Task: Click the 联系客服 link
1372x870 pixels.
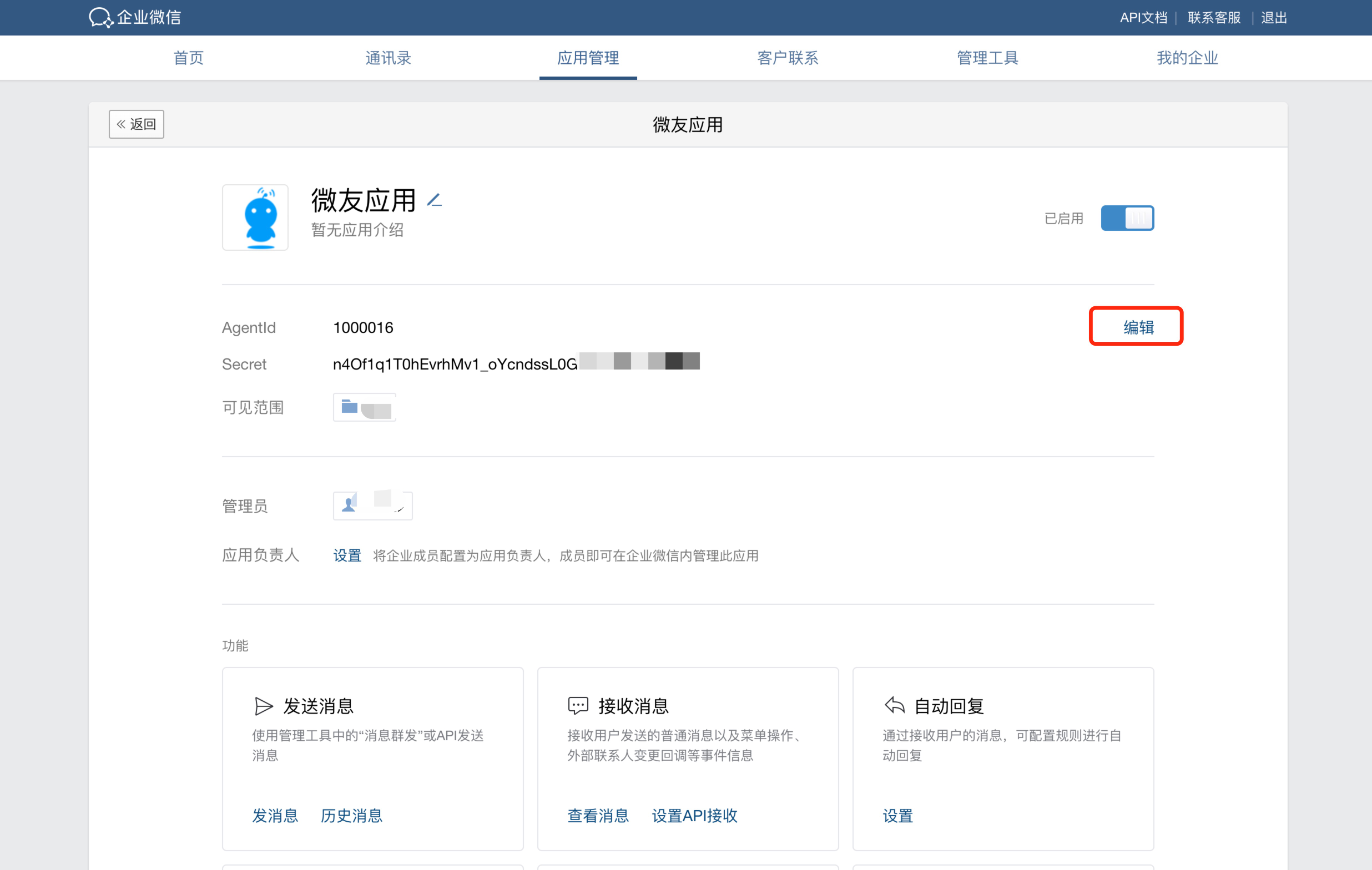Action: [1214, 18]
